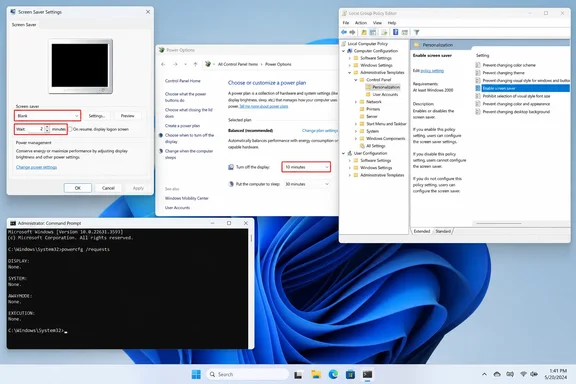Toggle 'On resume, display logon screen' checkbox
576x384 pixels.
[71, 129]
